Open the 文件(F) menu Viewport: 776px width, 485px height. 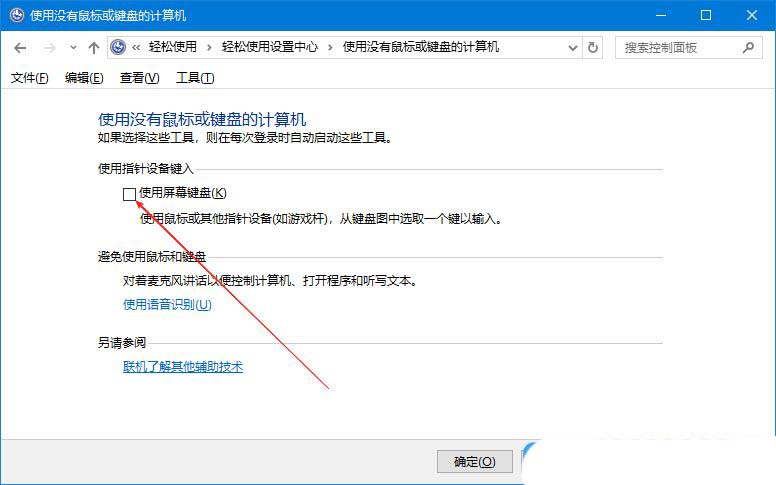coord(29,78)
